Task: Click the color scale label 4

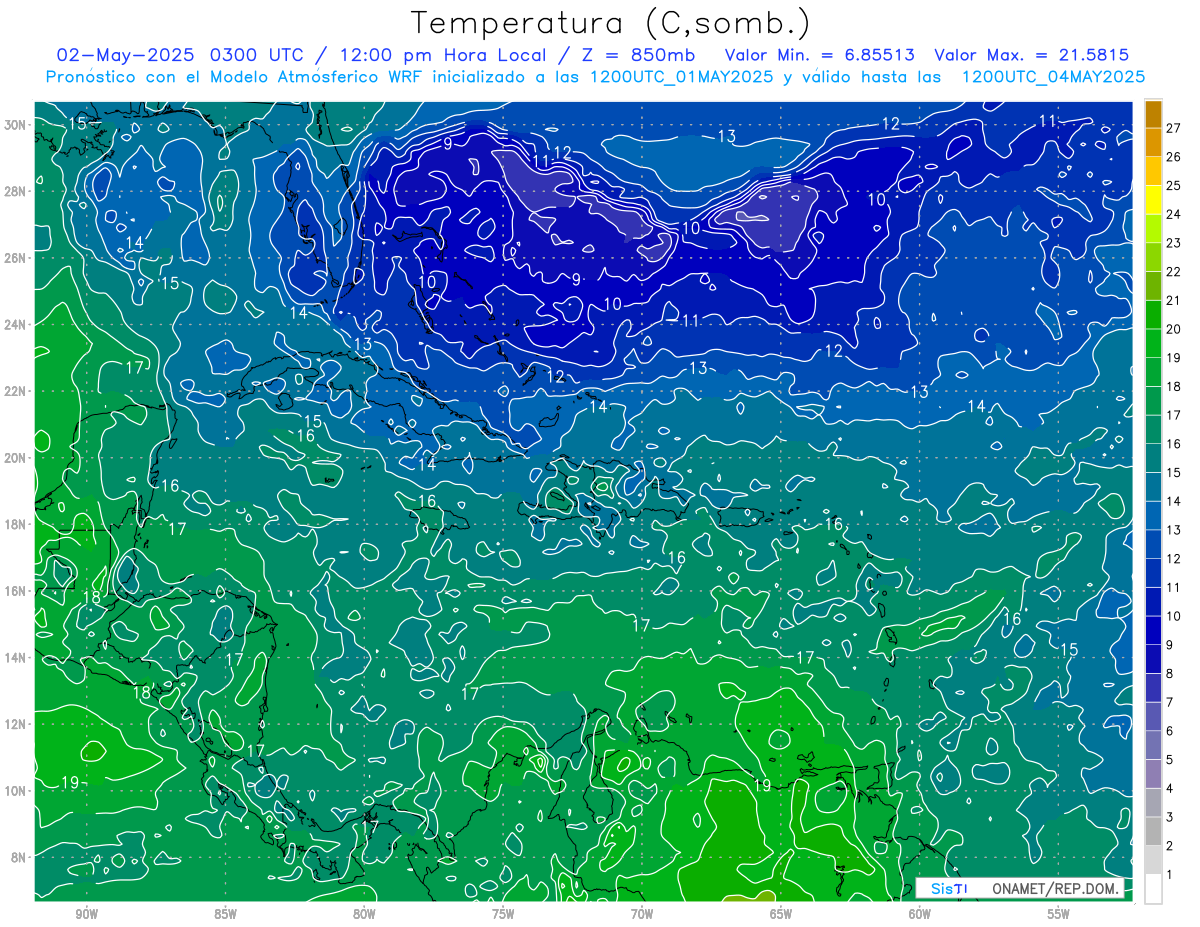Action: click(x=1171, y=788)
